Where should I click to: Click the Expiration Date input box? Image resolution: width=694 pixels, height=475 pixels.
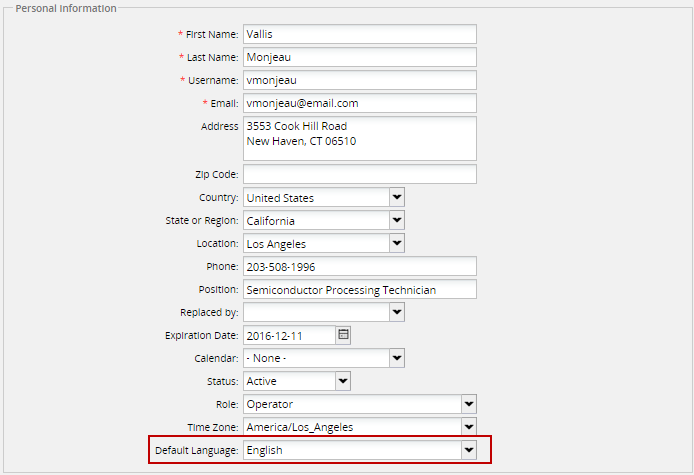pos(288,335)
